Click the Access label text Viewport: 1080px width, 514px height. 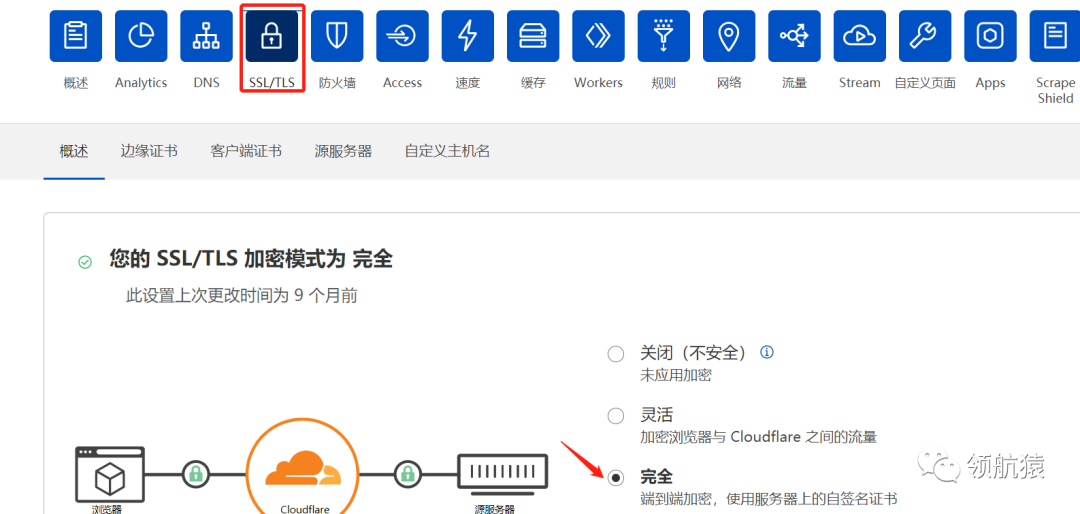(x=402, y=83)
